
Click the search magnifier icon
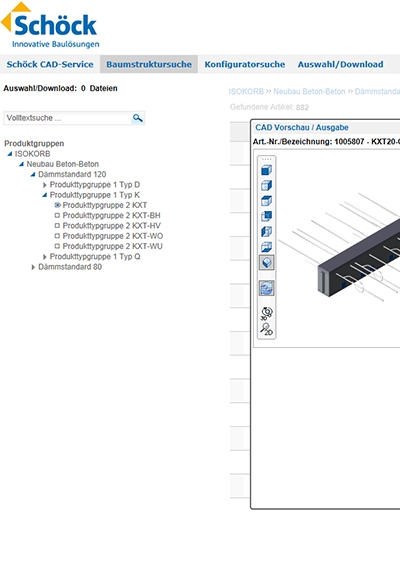138,118
